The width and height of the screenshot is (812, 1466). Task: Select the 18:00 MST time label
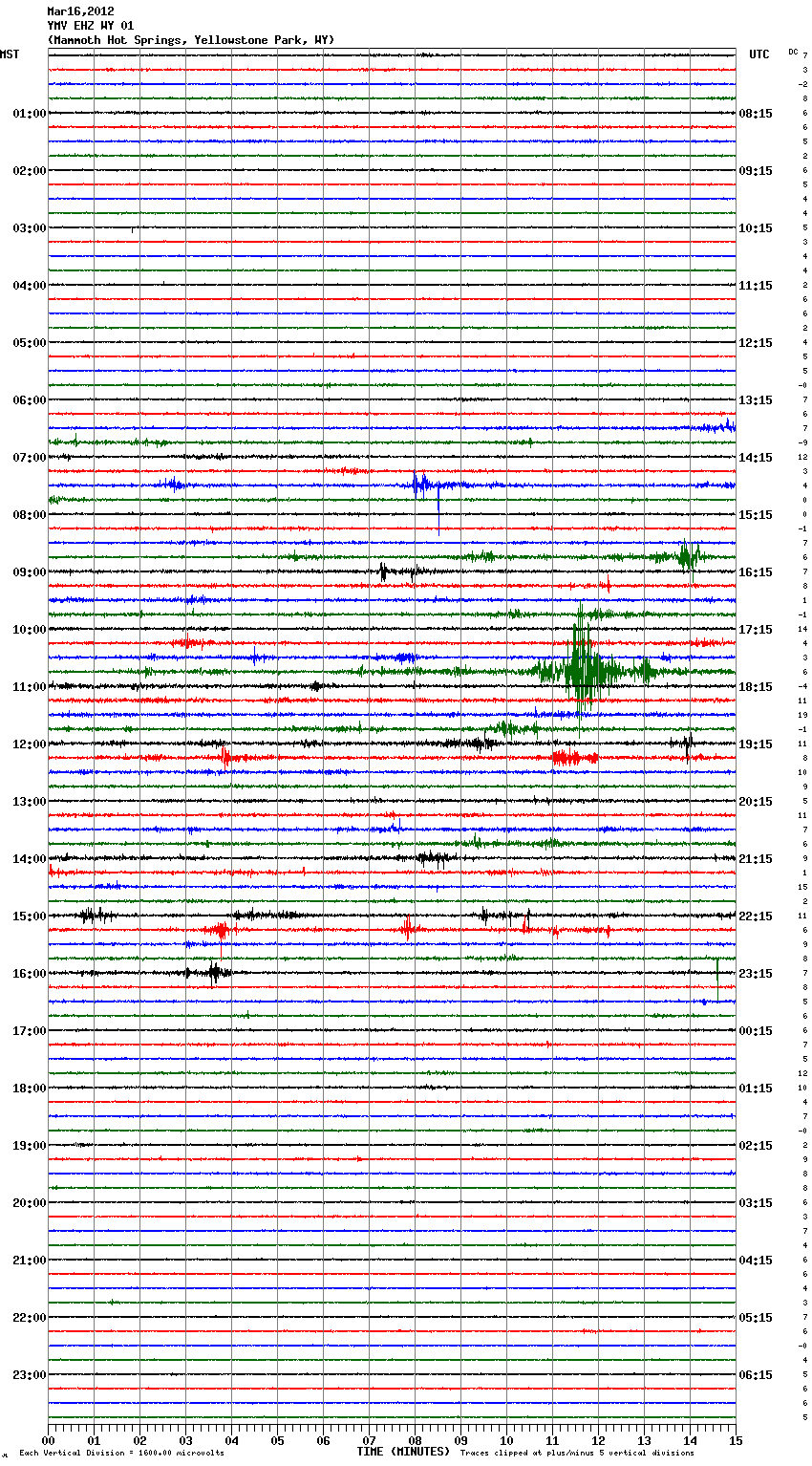point(29,1089)
